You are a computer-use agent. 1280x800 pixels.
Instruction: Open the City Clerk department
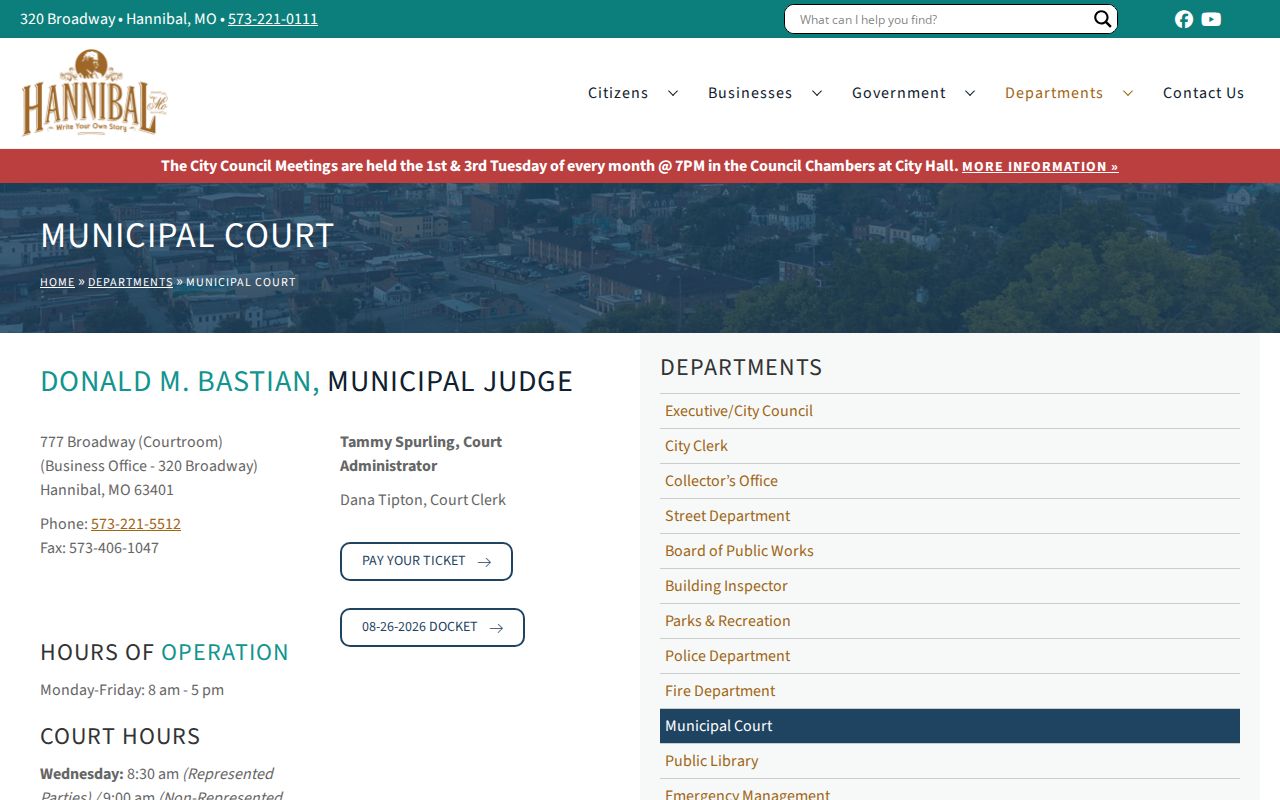click(696, 446)
